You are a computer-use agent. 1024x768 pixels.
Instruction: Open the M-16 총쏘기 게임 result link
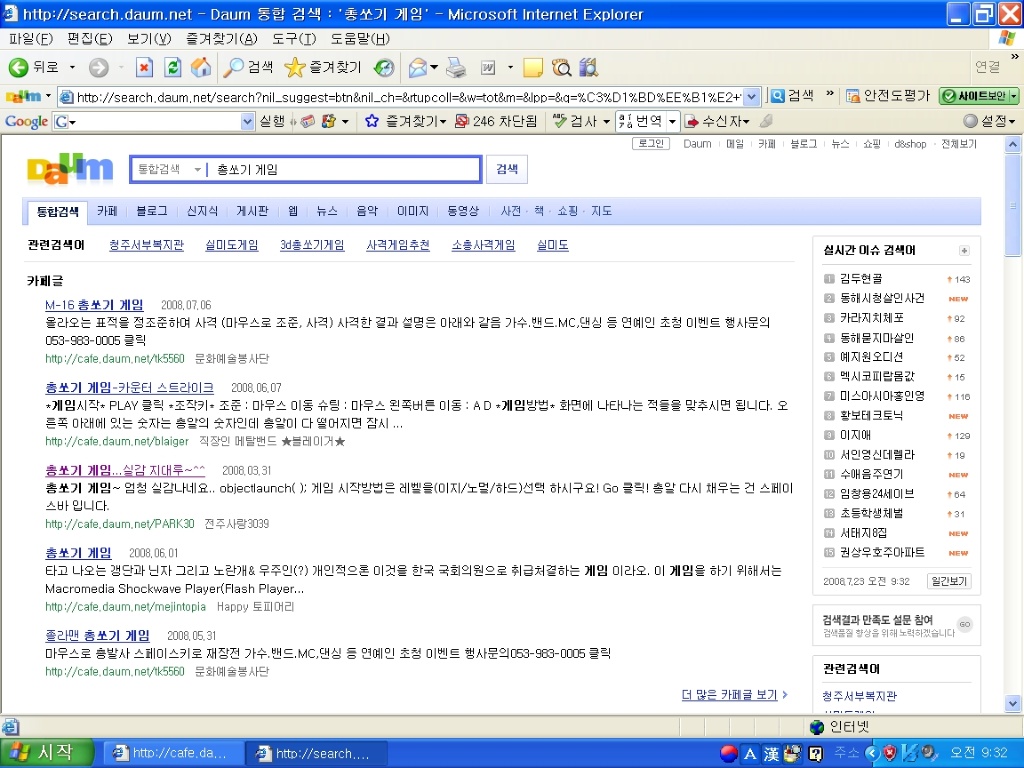pyautogui.click(x=94, y=305)
